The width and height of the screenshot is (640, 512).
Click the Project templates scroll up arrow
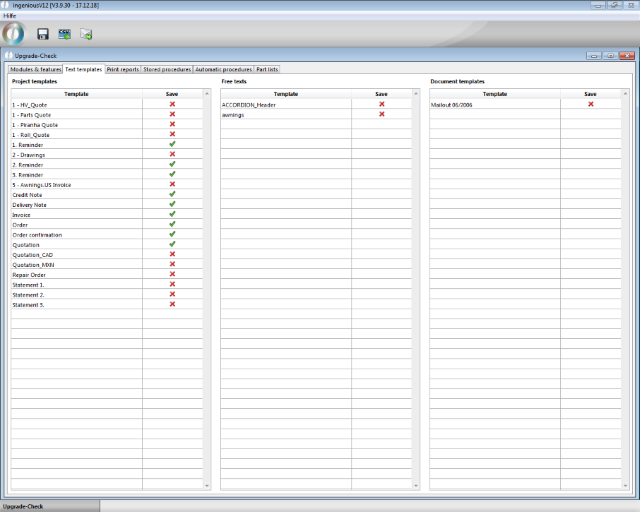click(x=207, y=94)
